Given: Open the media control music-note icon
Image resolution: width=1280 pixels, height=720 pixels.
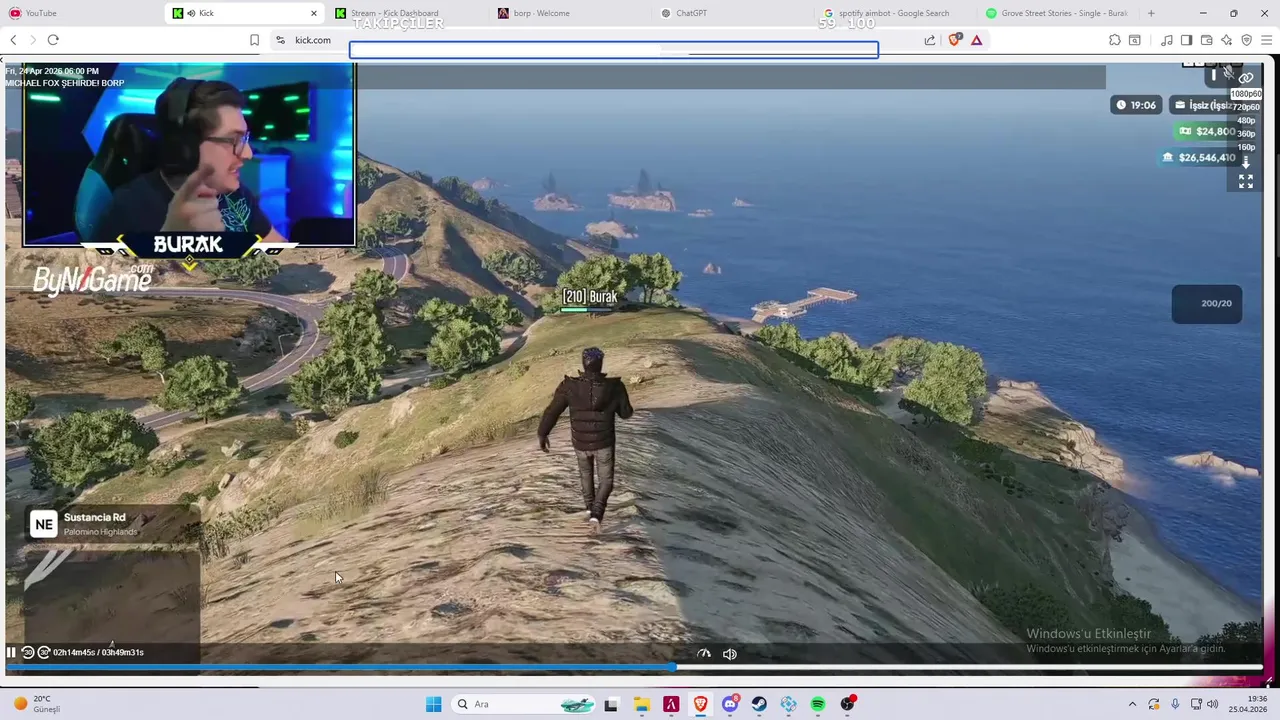Looking at the screenshot, I should (x=1166, y=40).
